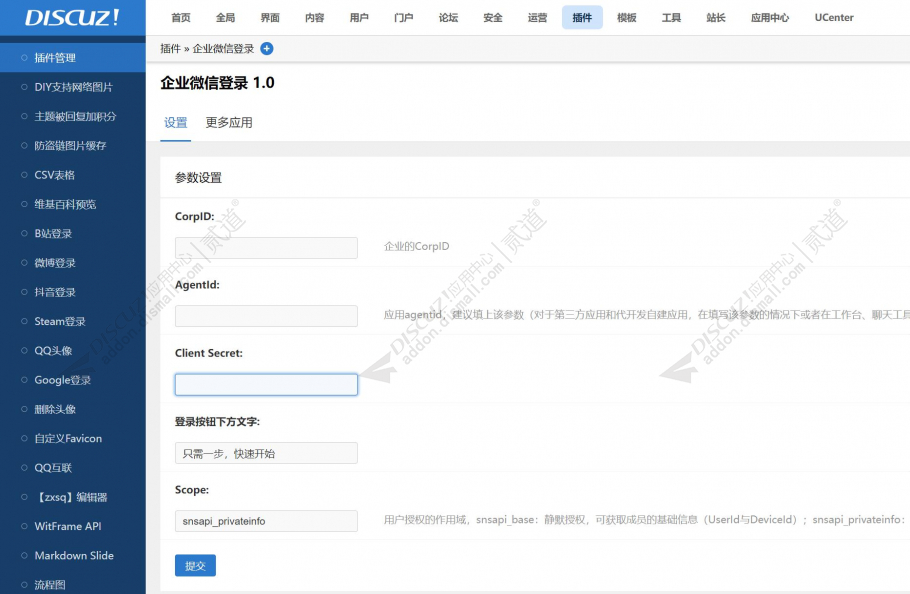Open the 内容 top menu
Viewport: 910px width, 594px height.
click(x=315, y=17)
